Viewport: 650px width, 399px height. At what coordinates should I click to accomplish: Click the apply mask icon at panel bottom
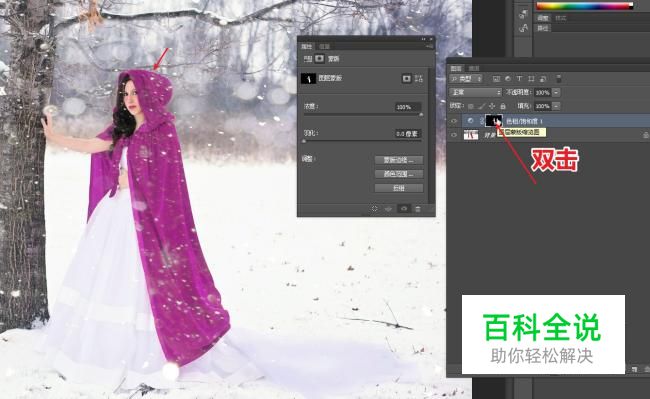388,209
